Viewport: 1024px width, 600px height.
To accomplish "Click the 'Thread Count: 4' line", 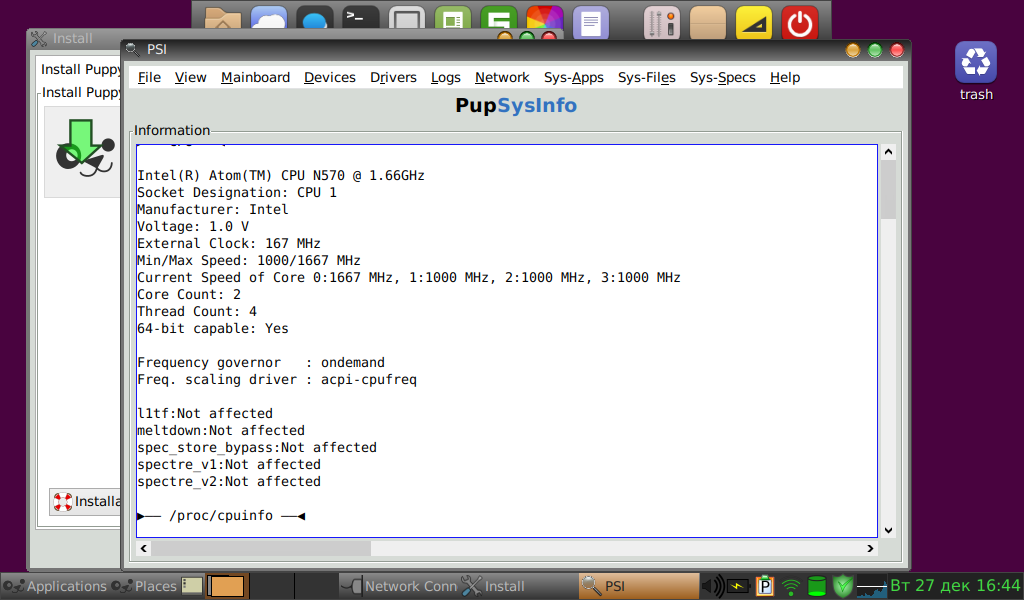I will pyautogui.click(x=197, y=311).
